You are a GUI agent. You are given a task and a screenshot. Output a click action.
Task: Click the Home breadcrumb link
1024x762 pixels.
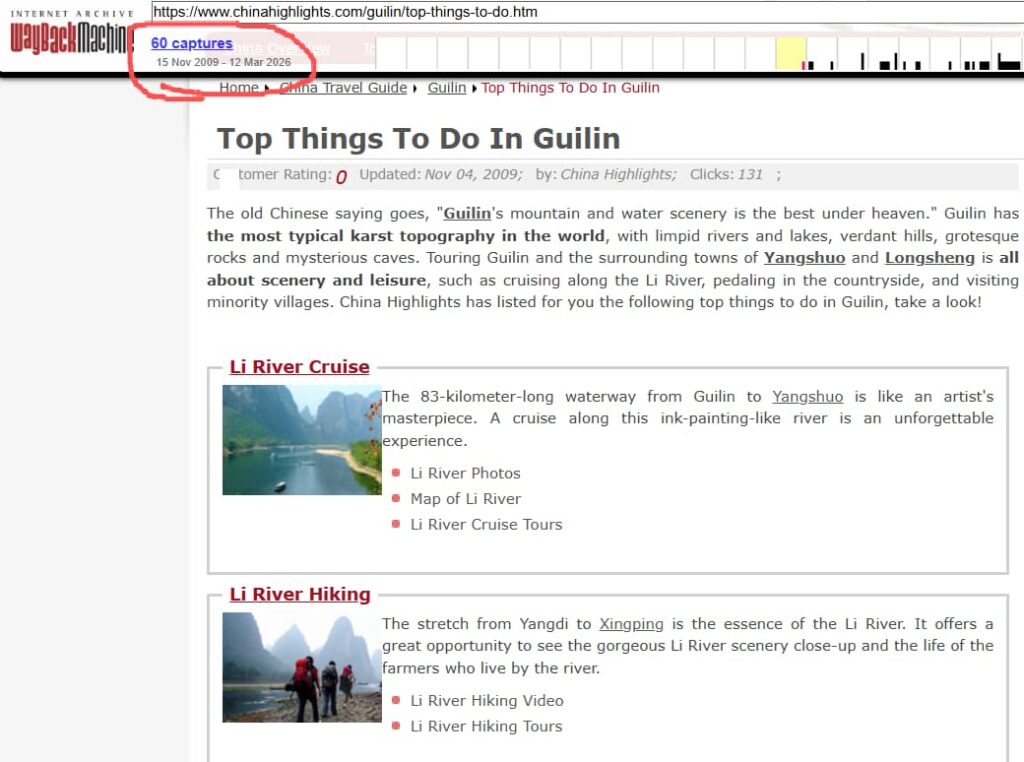tap(238, 87)
